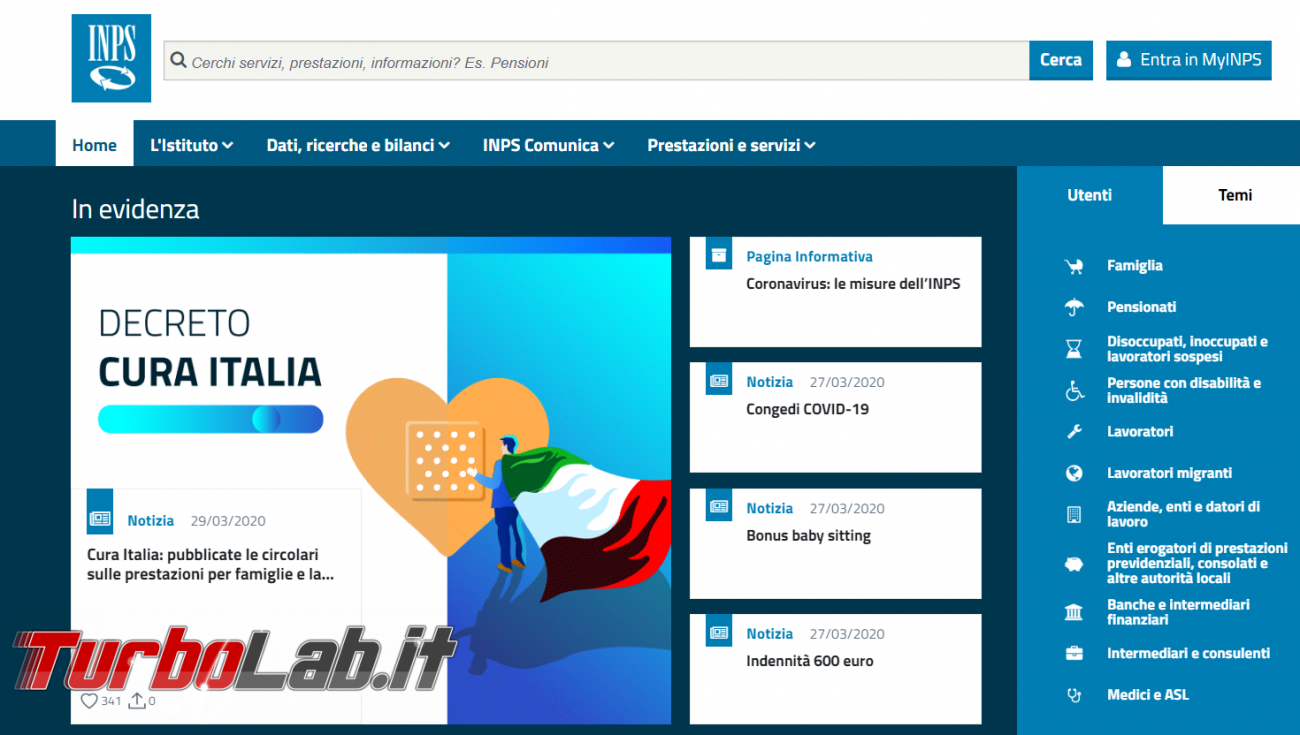1300x735 pixels.
Task: Open Banche e intermediari finanziari category
Action: pyautogui.click(x=1179, y=612)
